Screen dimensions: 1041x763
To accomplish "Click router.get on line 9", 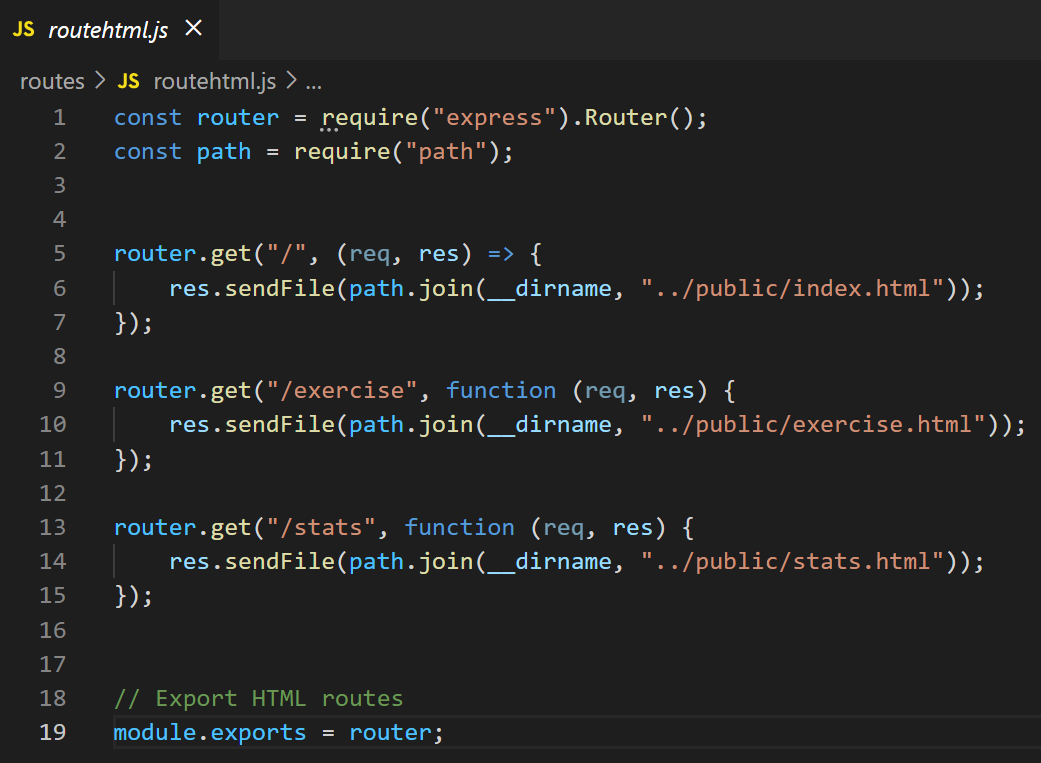I will pos(182,390).
